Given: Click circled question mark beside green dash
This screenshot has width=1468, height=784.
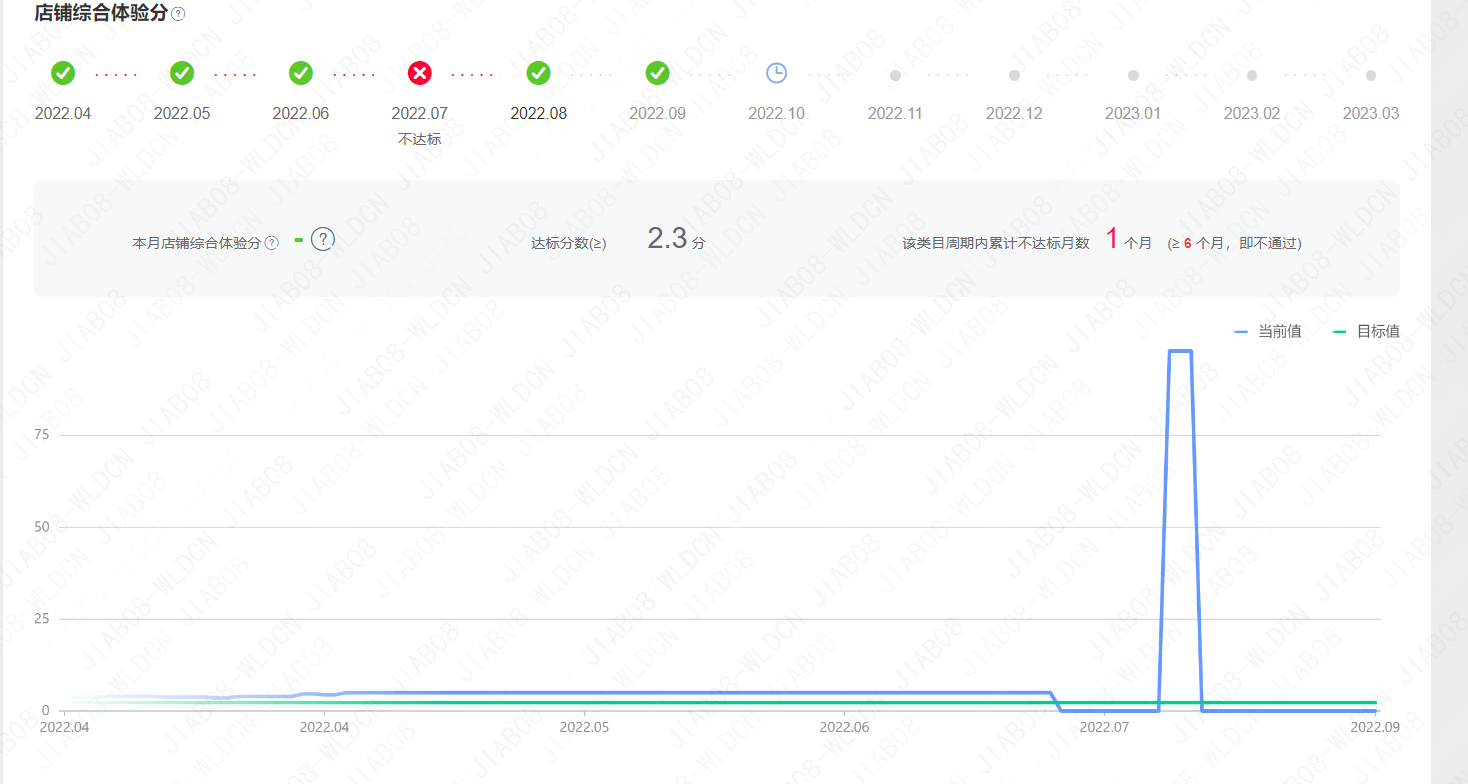Looking at the screenshot, I should [x=322, y=240].
